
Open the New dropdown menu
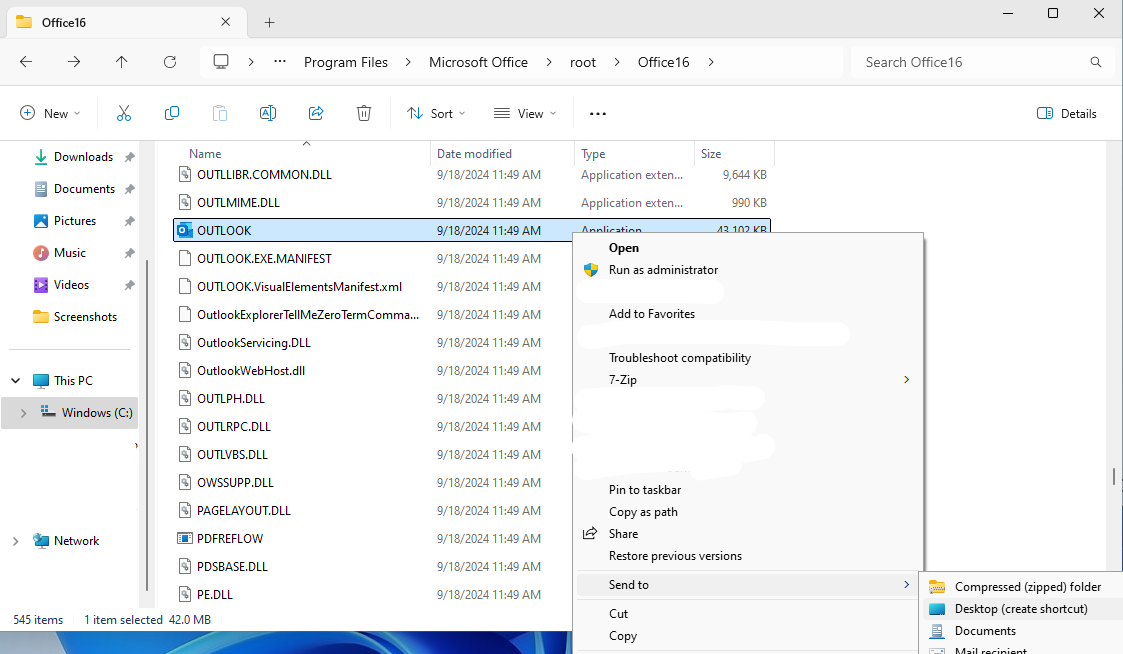[x=50, y=113]
